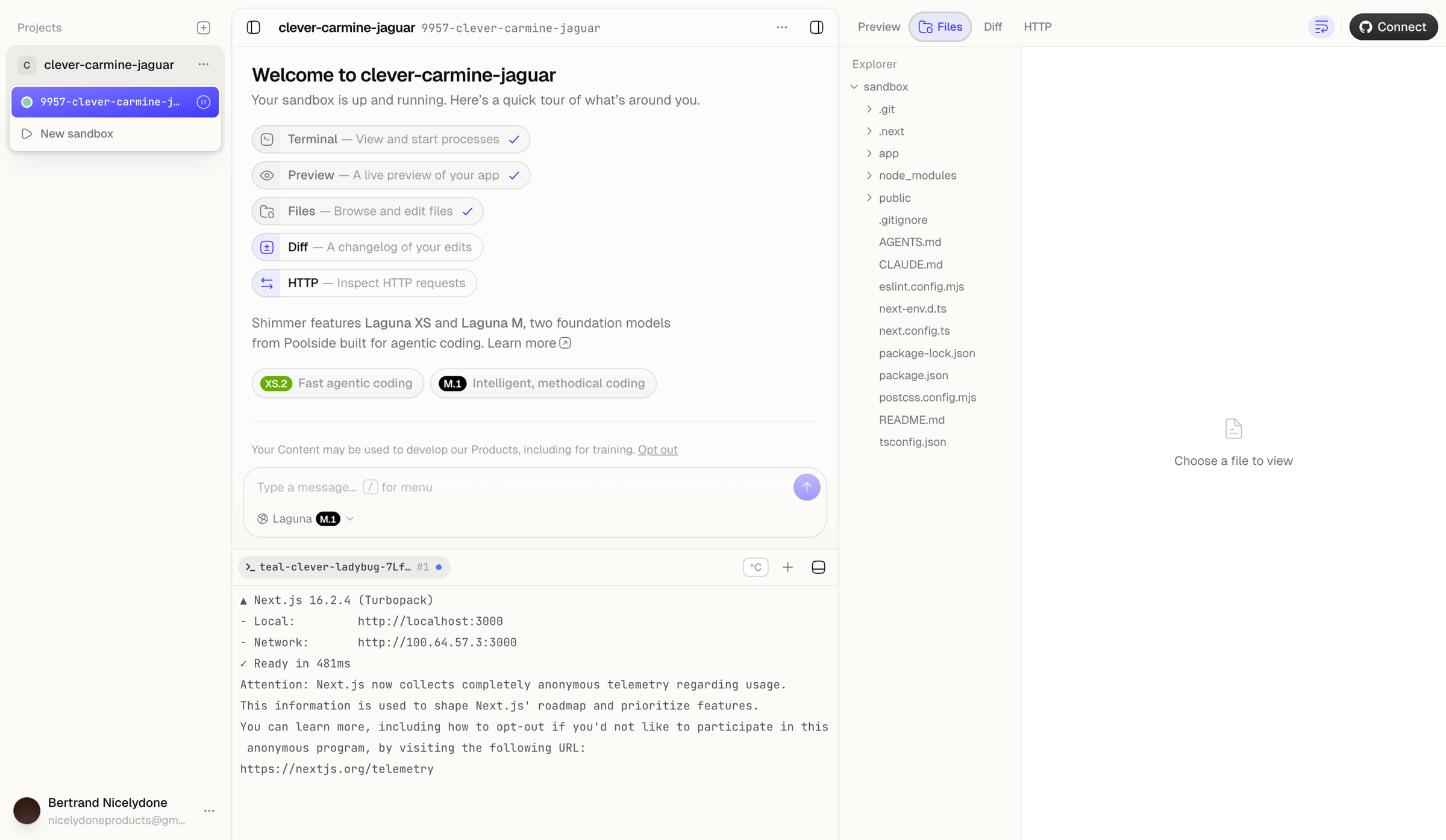Click the ^C interrupt terminal button

point(756,567)
